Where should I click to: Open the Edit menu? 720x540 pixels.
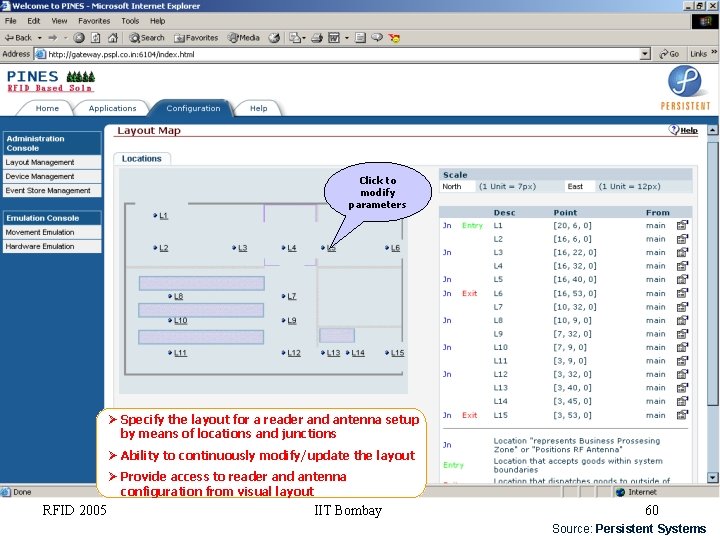[x=34, y=21]
